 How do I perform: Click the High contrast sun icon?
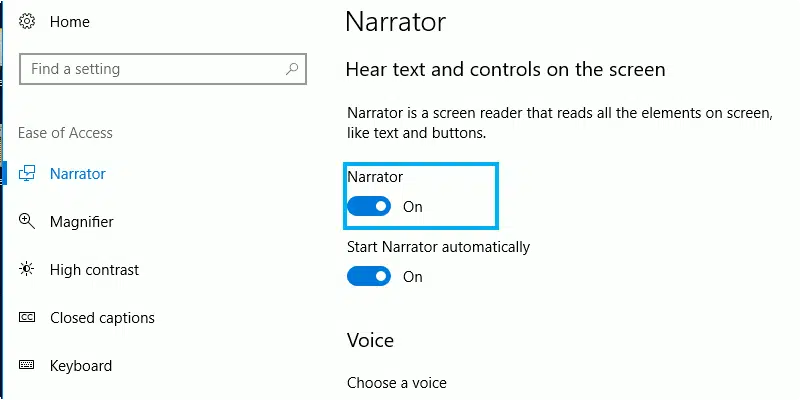27,270
